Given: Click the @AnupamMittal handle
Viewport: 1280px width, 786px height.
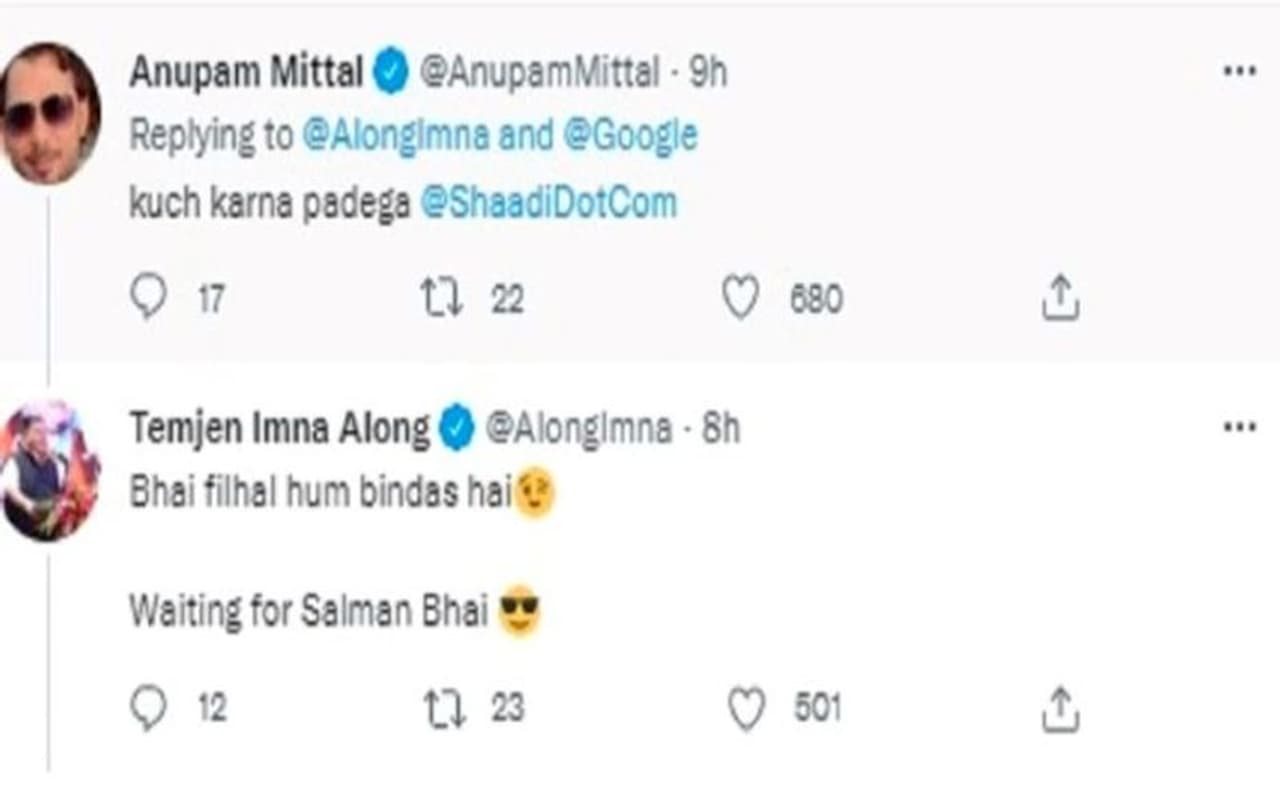Looking at the screenshot, I should [539, 73].
